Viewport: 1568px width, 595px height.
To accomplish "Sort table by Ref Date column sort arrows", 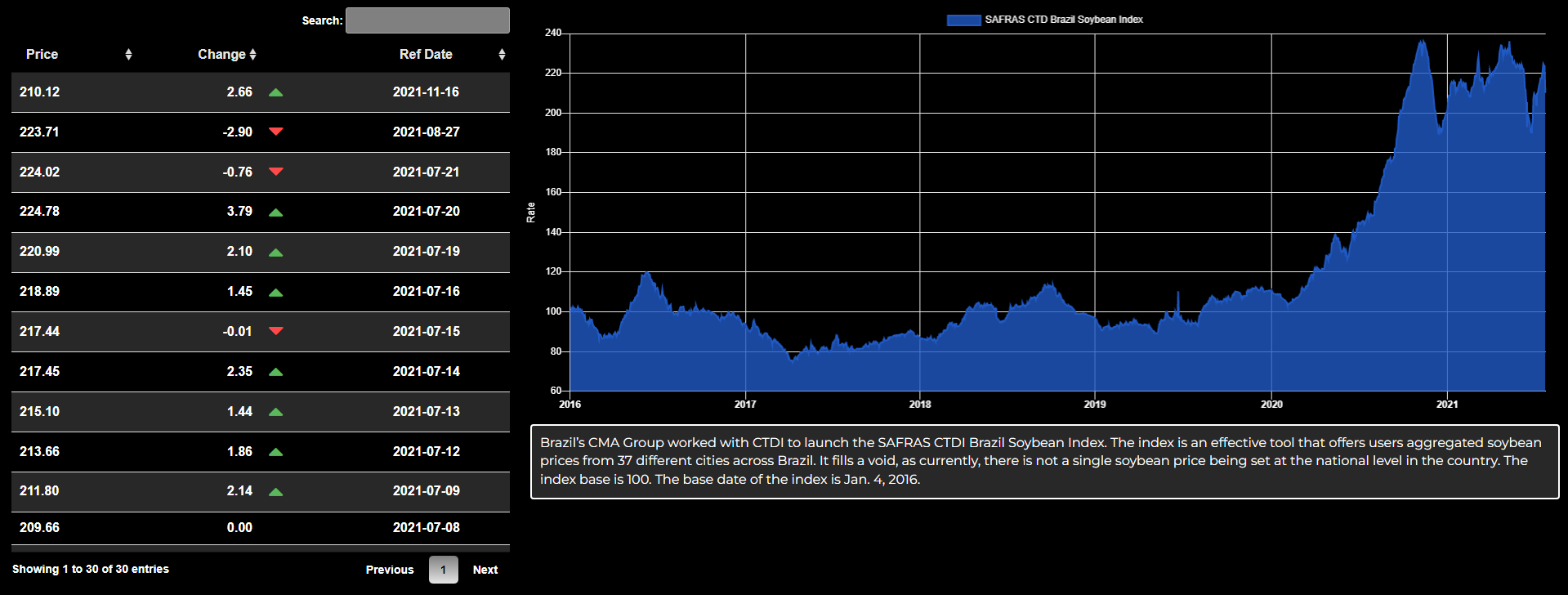I will [502, 54].
